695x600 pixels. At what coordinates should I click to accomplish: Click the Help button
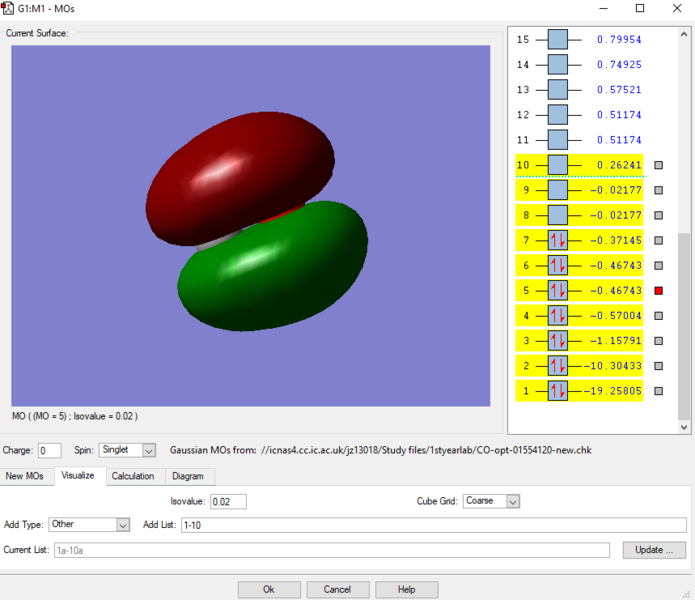[x=406, y=589]
